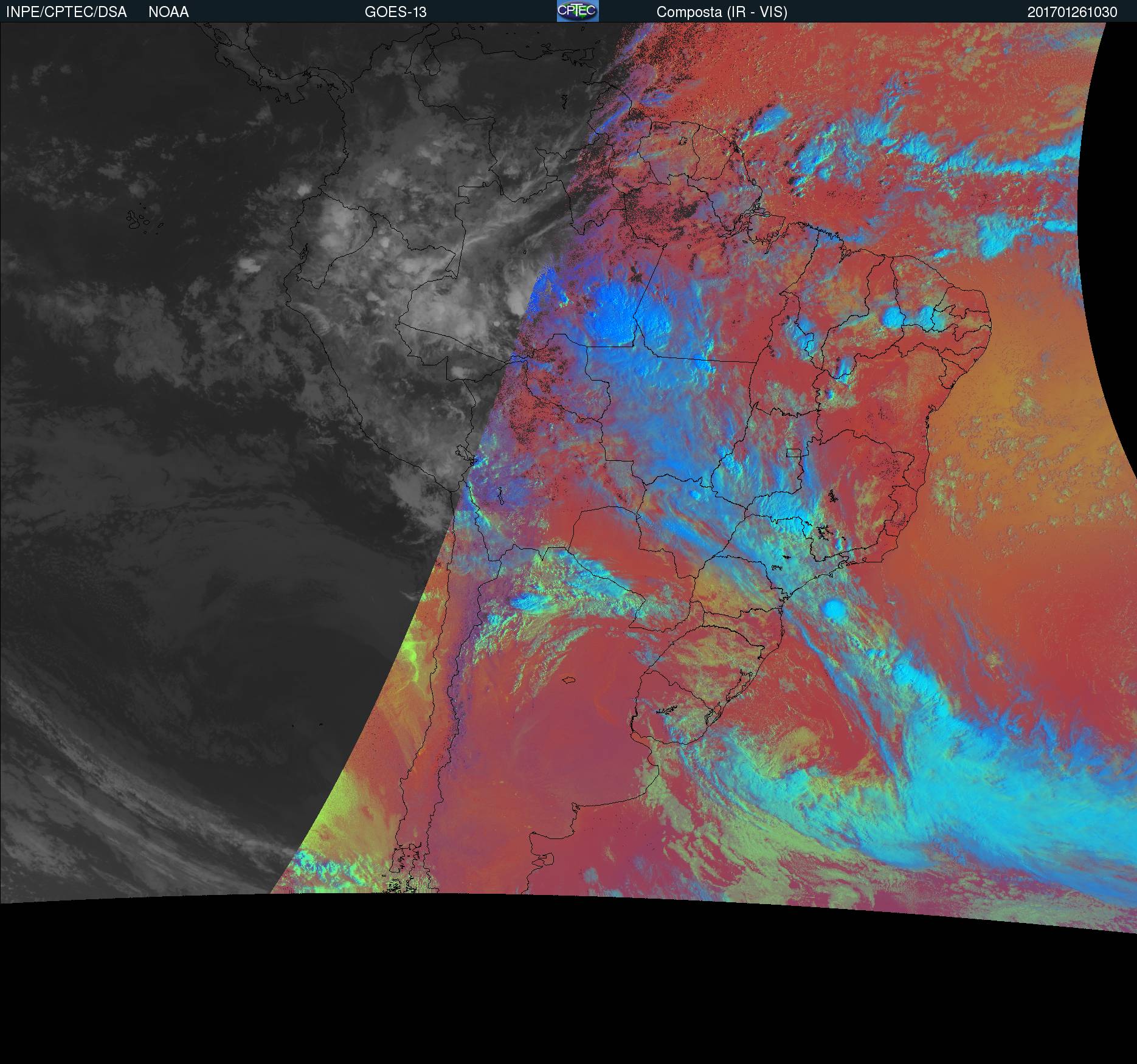Click the NOAA label in the header

coord(168,12)
